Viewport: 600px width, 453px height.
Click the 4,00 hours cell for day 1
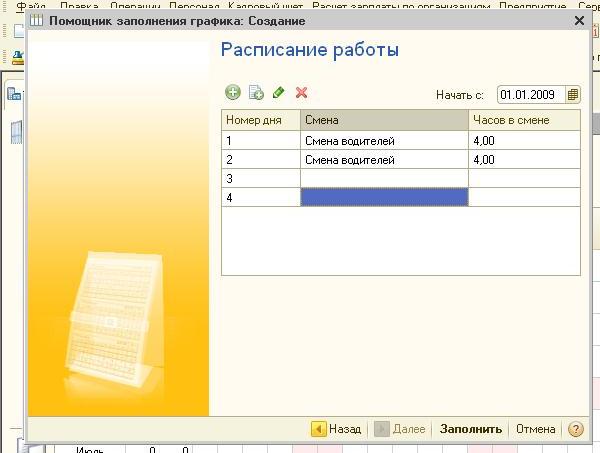(x=524, y=141)
